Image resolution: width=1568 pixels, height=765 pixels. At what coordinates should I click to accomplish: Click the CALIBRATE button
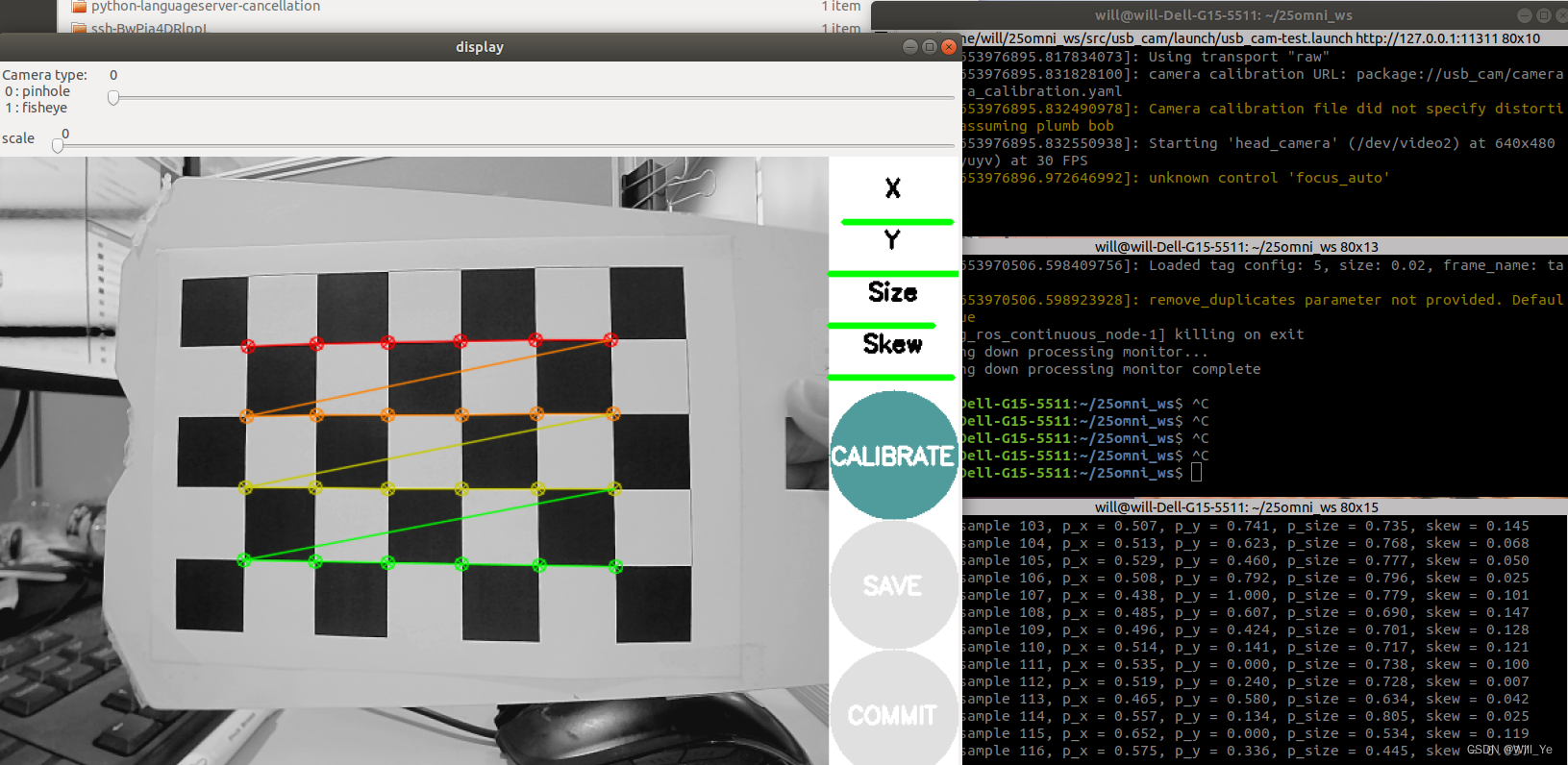pos(893,455)
